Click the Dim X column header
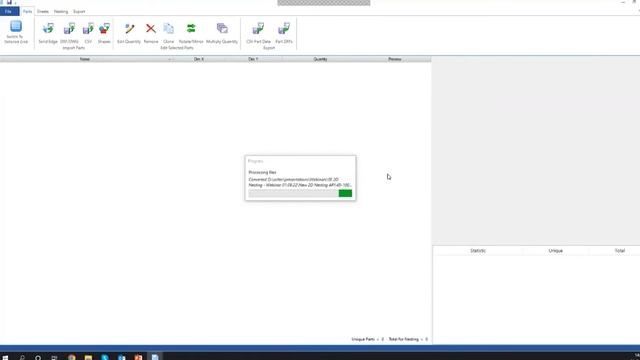The width and height of the screenshot is (640, 360). [x=199, y=59]
